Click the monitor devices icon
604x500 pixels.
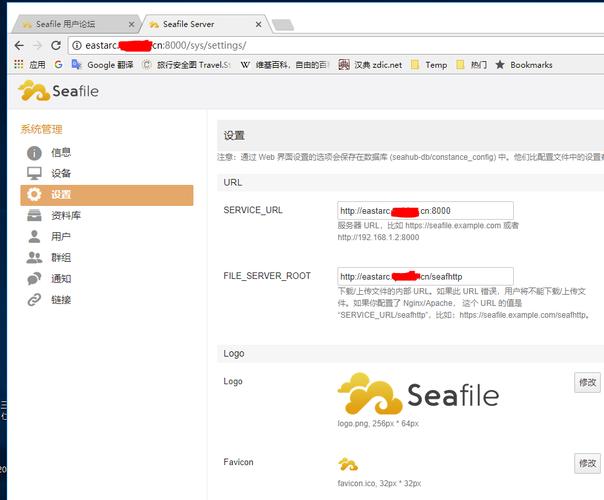pyautogui.click(x=34, y=173)
